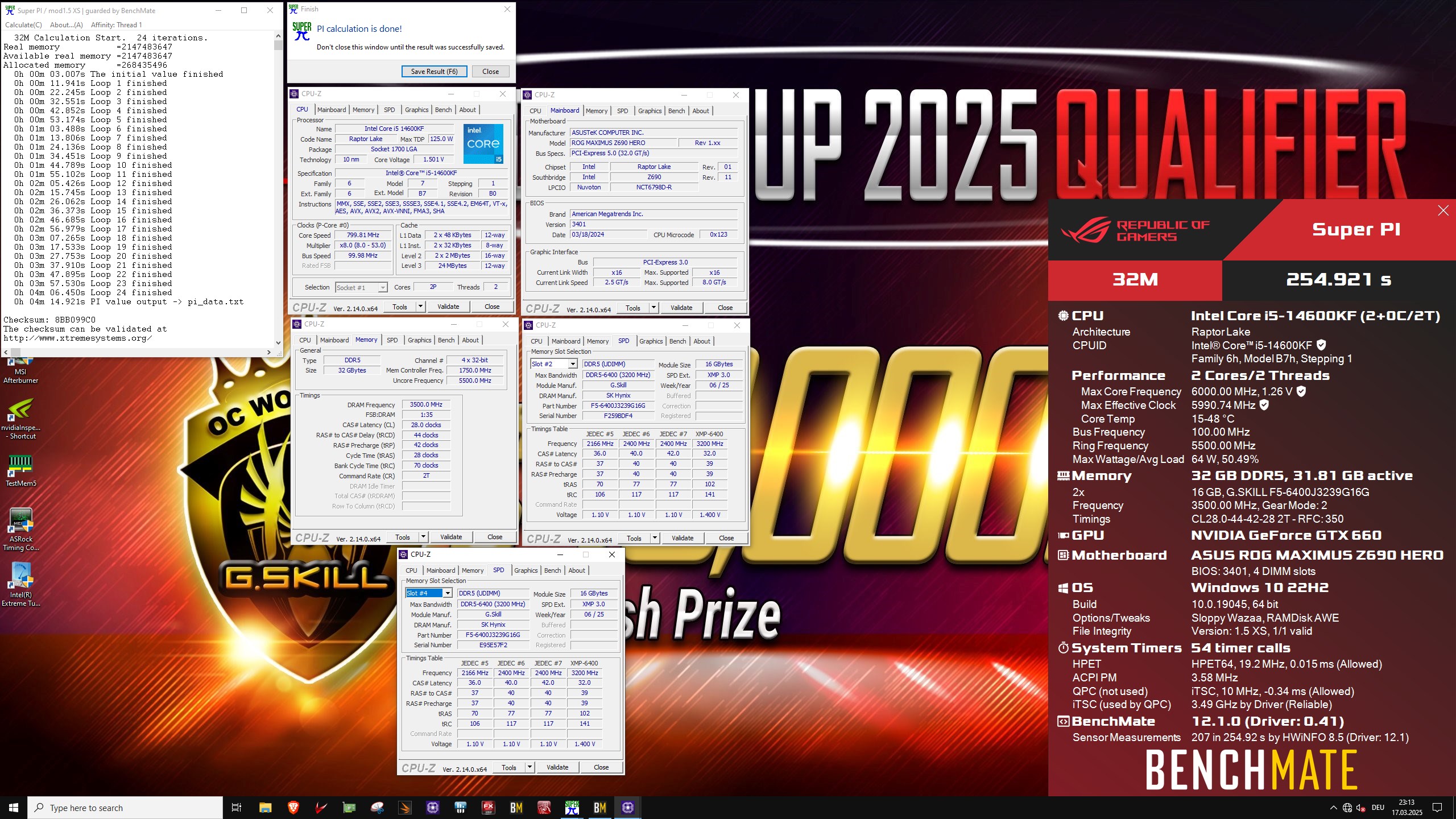Click the taskbar clock showing 23:13

click(x=1407, y=808)
